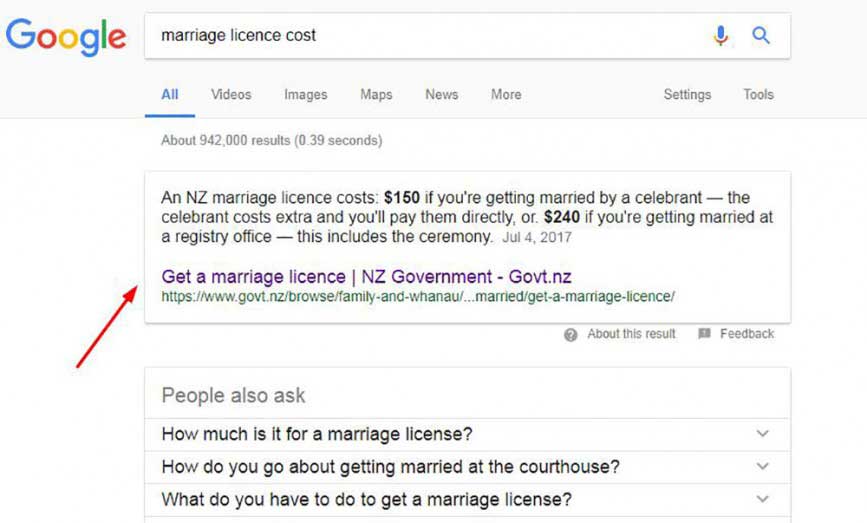Open the More search menu

point(506,95)
